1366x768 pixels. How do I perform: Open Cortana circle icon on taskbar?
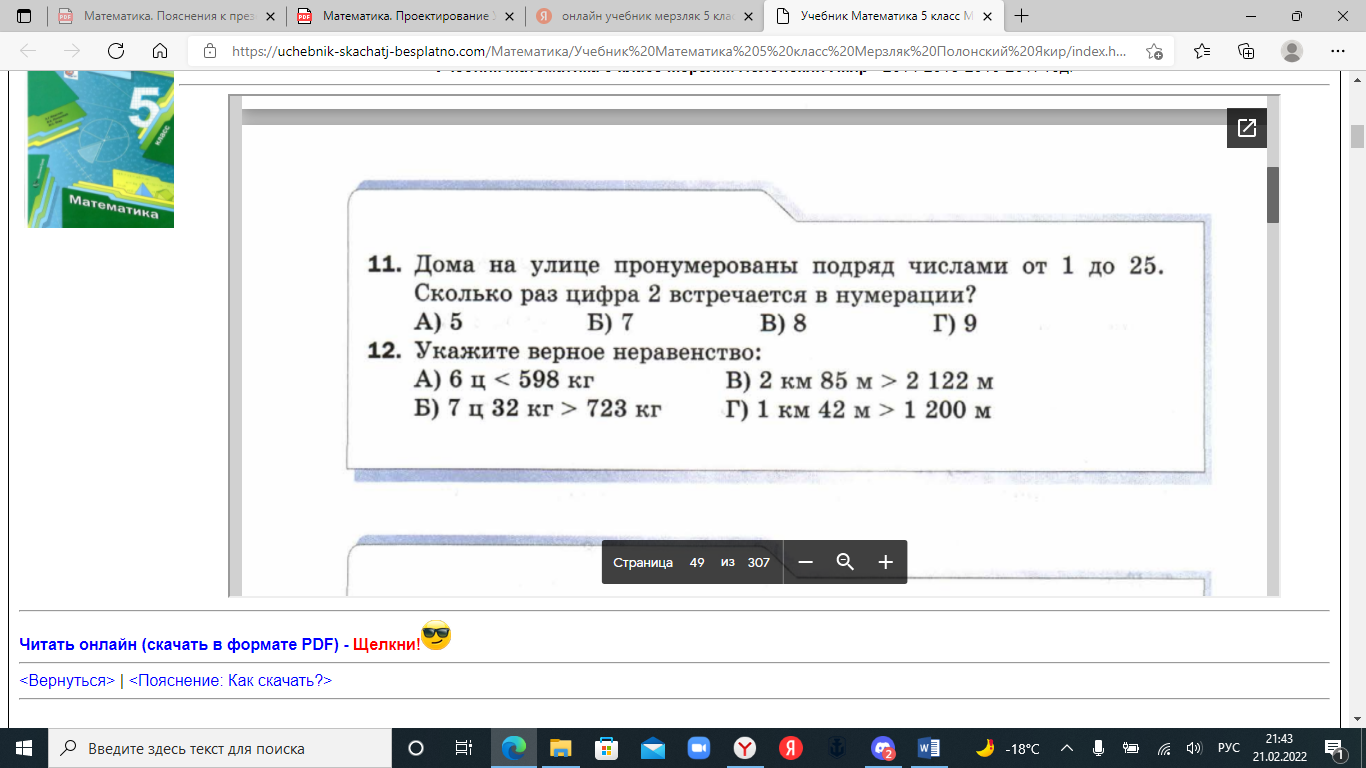tap(416, 748)
